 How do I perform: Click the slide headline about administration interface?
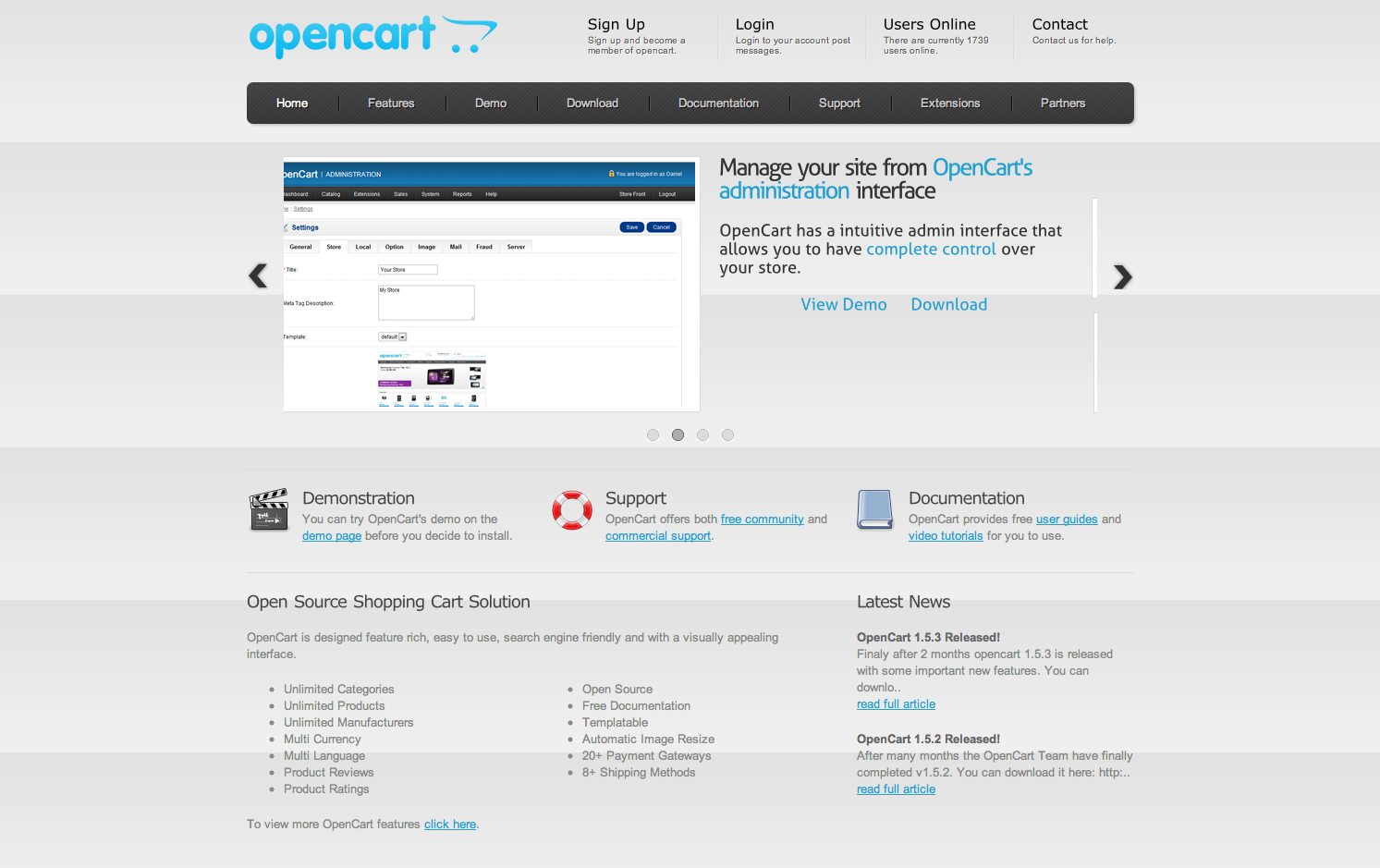click(x=875, y=179)
